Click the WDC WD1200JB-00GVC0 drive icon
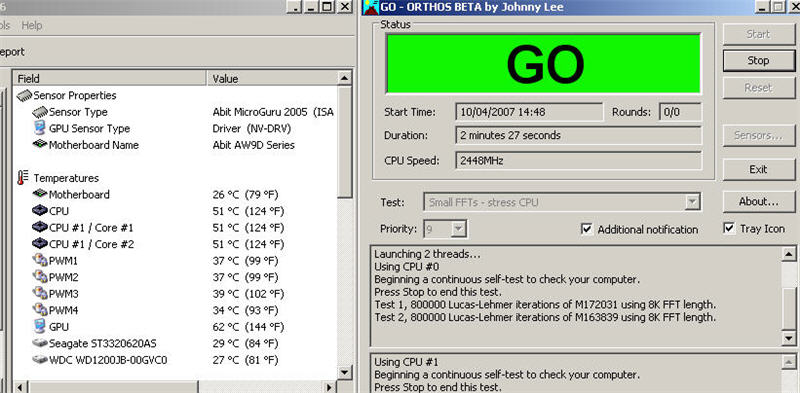Viewport: 800px width, 393px height. (40, 360)
